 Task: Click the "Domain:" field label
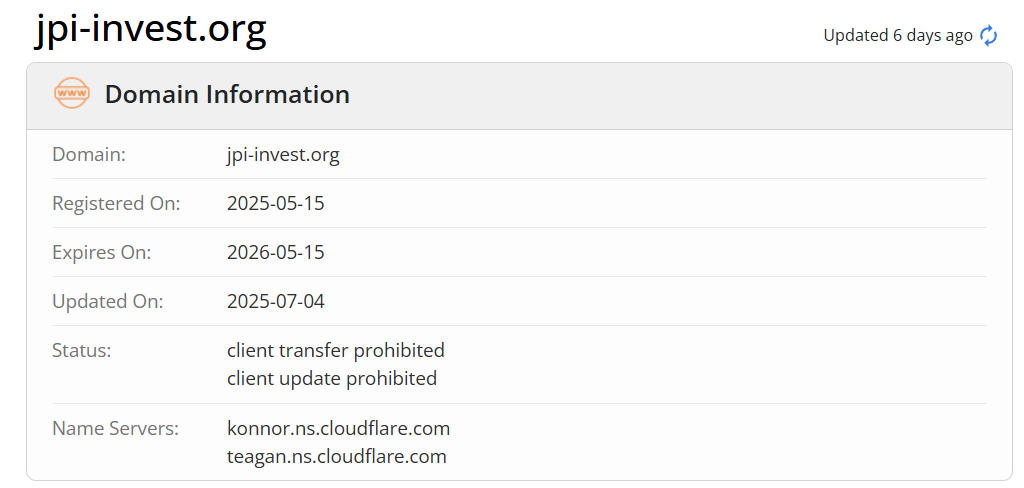pyautogui.click(x=89, y=155)
